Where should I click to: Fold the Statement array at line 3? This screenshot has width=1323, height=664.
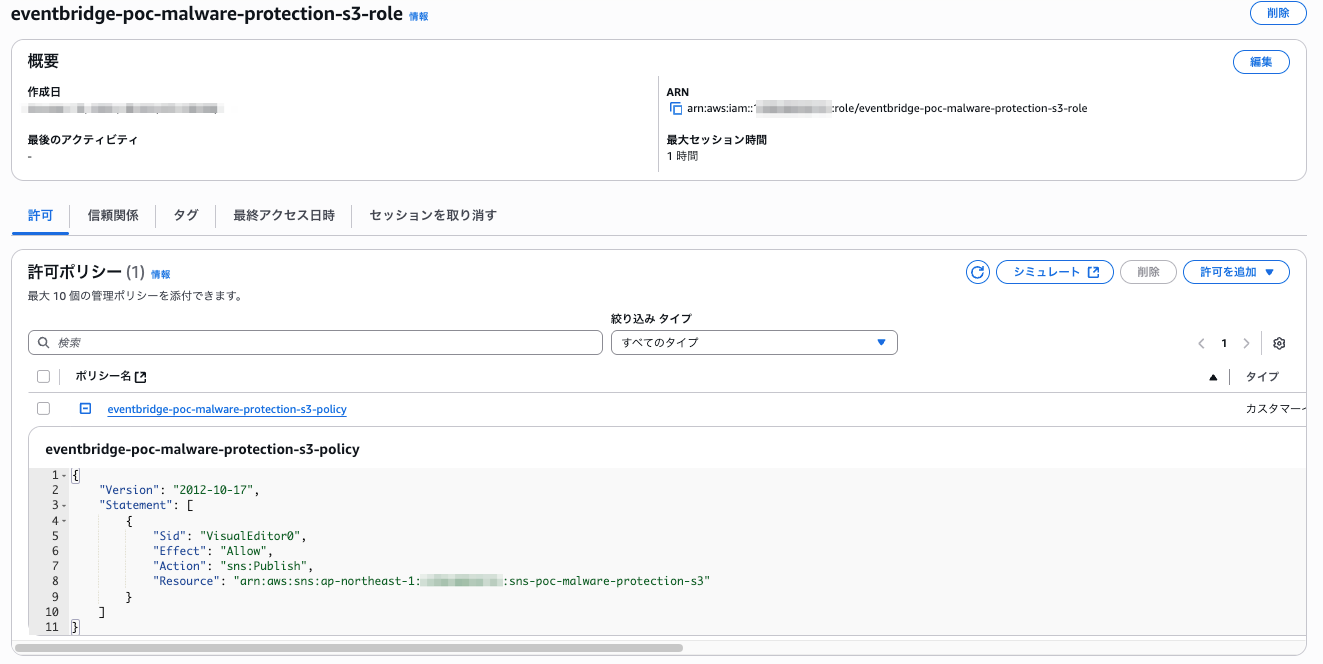point(64,505)
